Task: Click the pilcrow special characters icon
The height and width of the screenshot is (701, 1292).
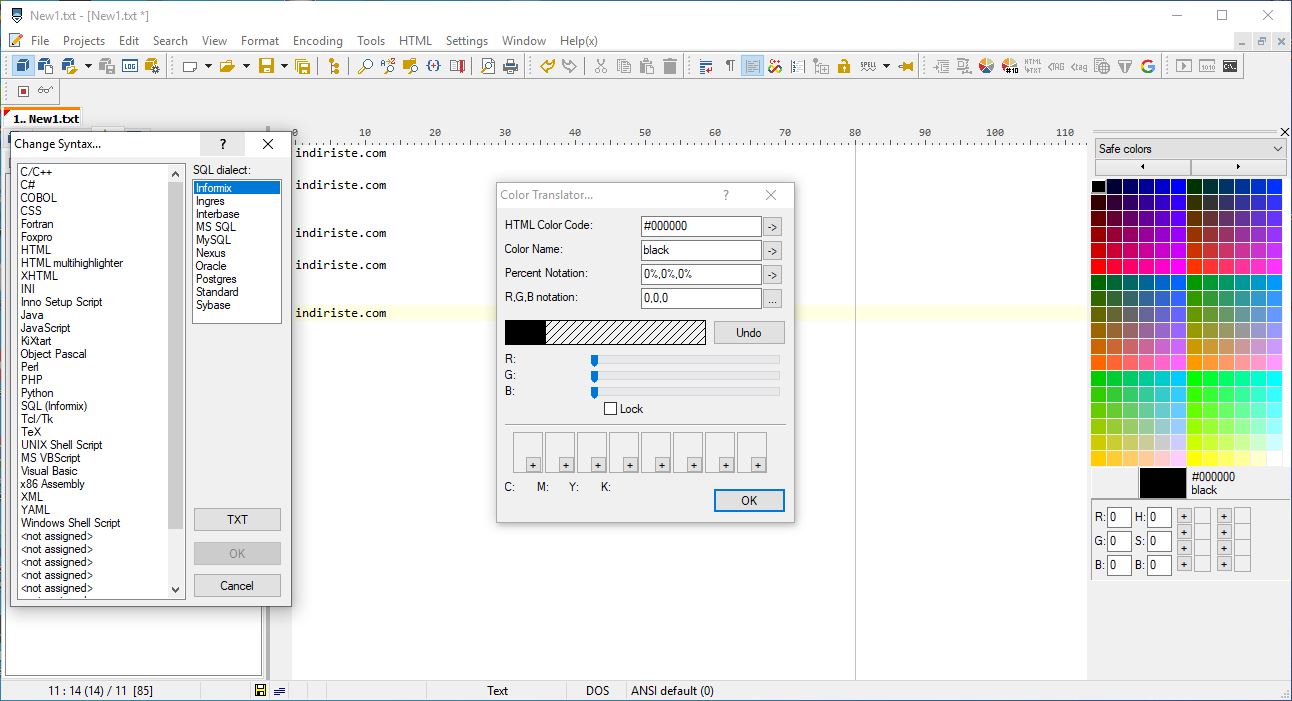Action: (730, 66)
